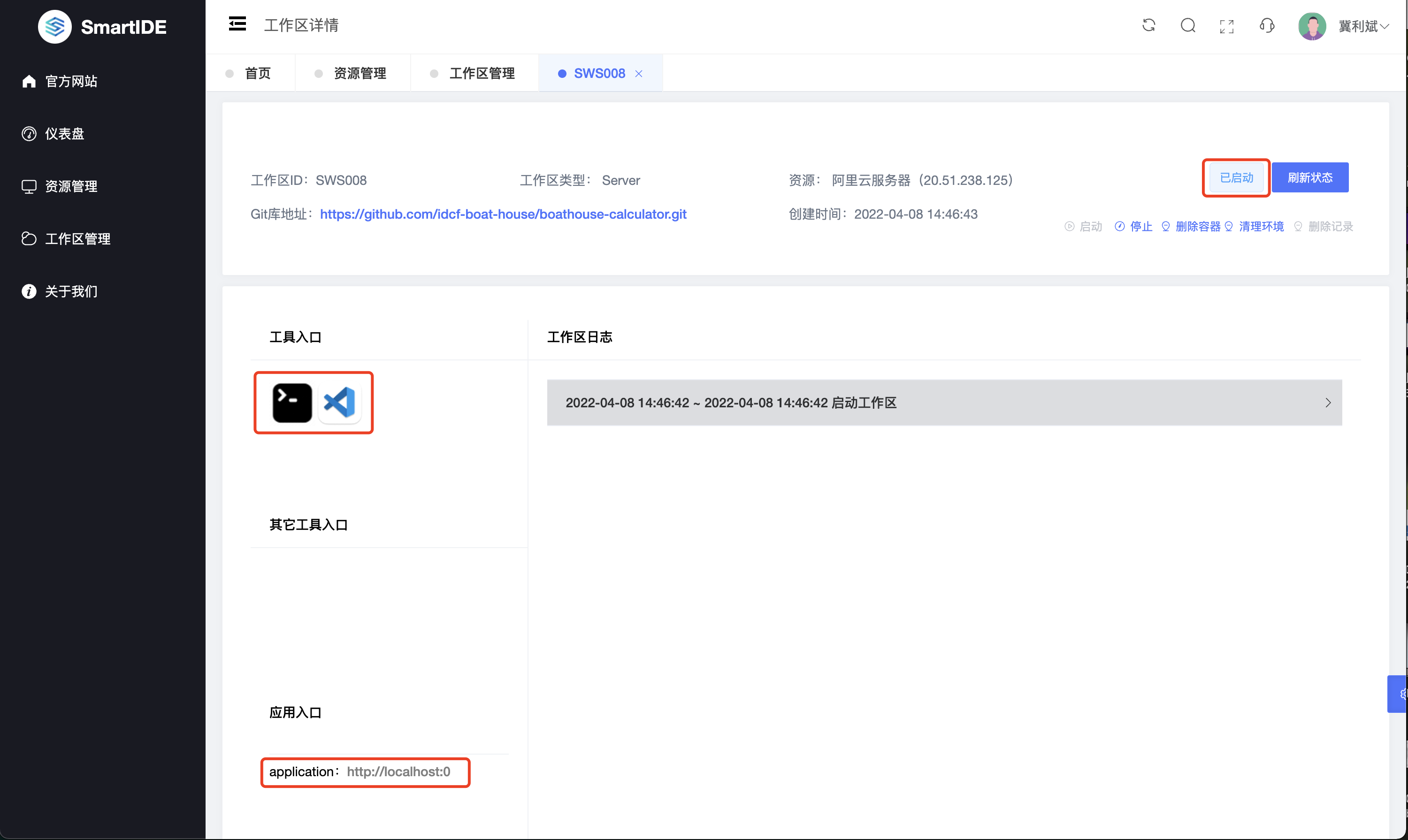Click the refresh icon in top bar
Viewport: 1408px width, 840px height.
click(x=1149, y=25)
